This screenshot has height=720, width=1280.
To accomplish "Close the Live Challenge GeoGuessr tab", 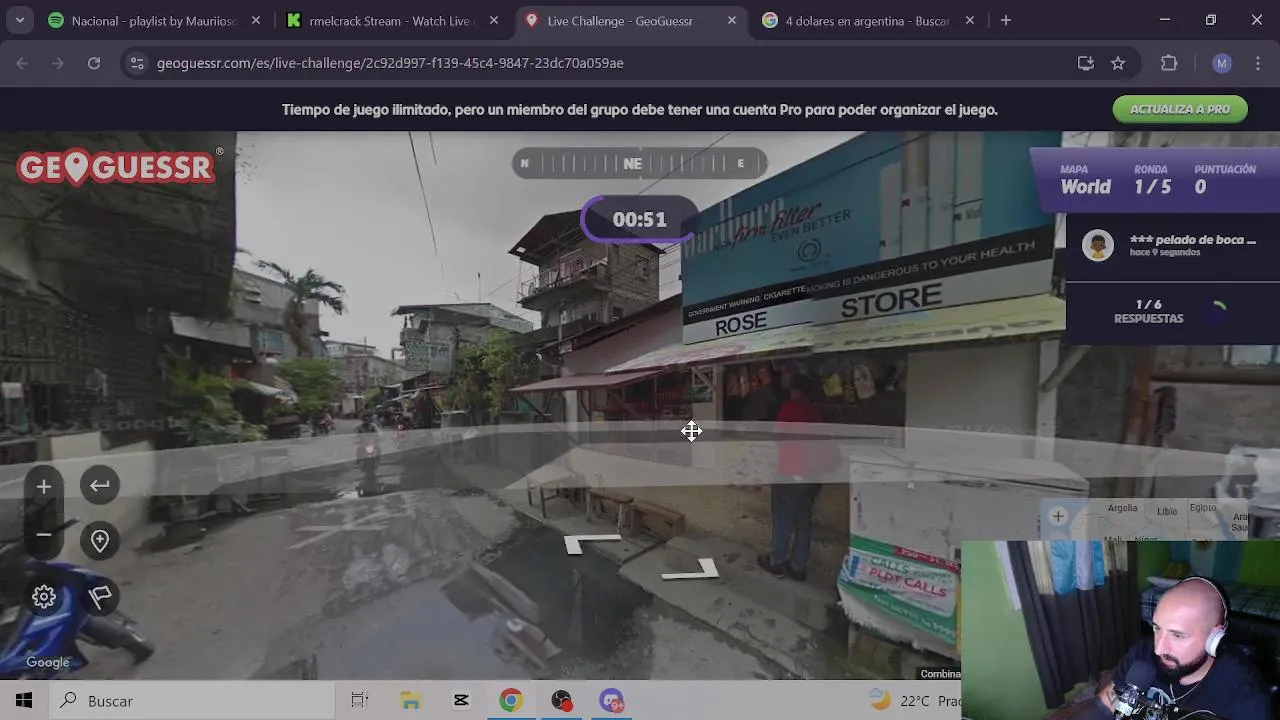I will click(732, 20).
